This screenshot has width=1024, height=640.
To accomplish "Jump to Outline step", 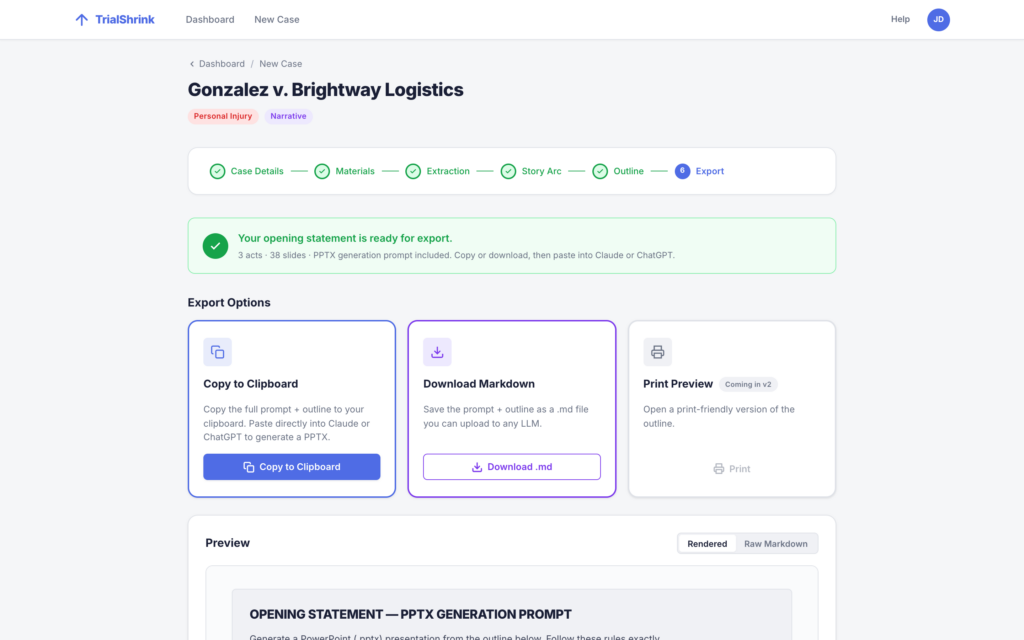I will click(x=628, y=171).
